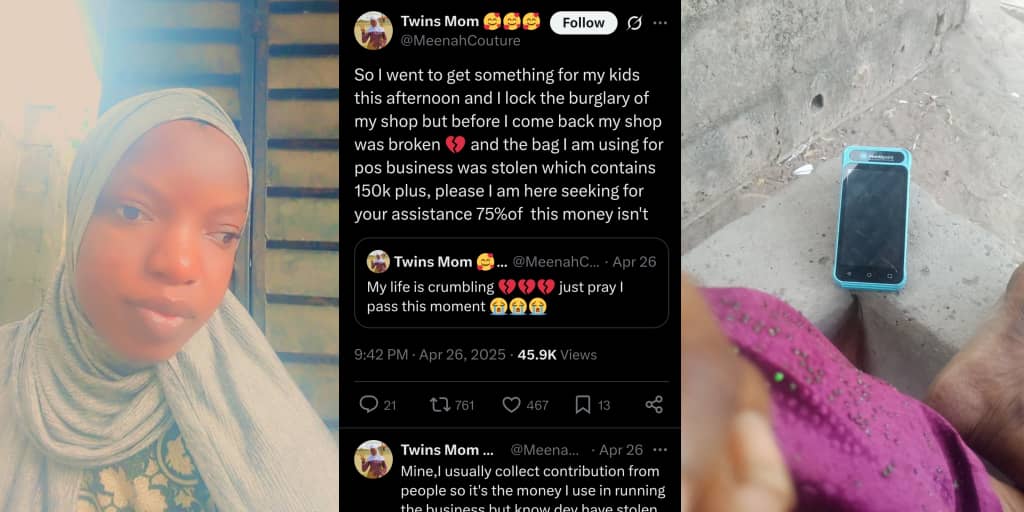The image size is (1024, 512).
Task: Open the woman's selfie photo on the left
Action: [x=169, y=256]
